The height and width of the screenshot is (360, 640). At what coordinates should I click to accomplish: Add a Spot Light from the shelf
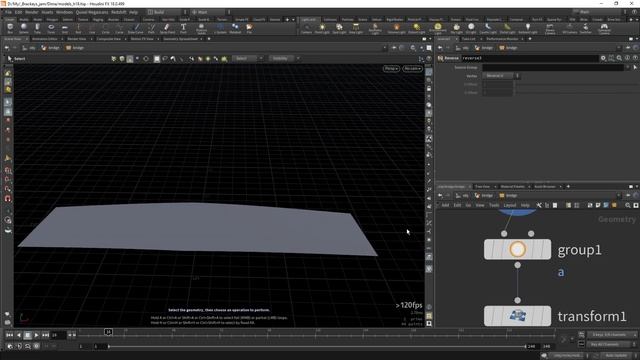[x=339, y=28]
